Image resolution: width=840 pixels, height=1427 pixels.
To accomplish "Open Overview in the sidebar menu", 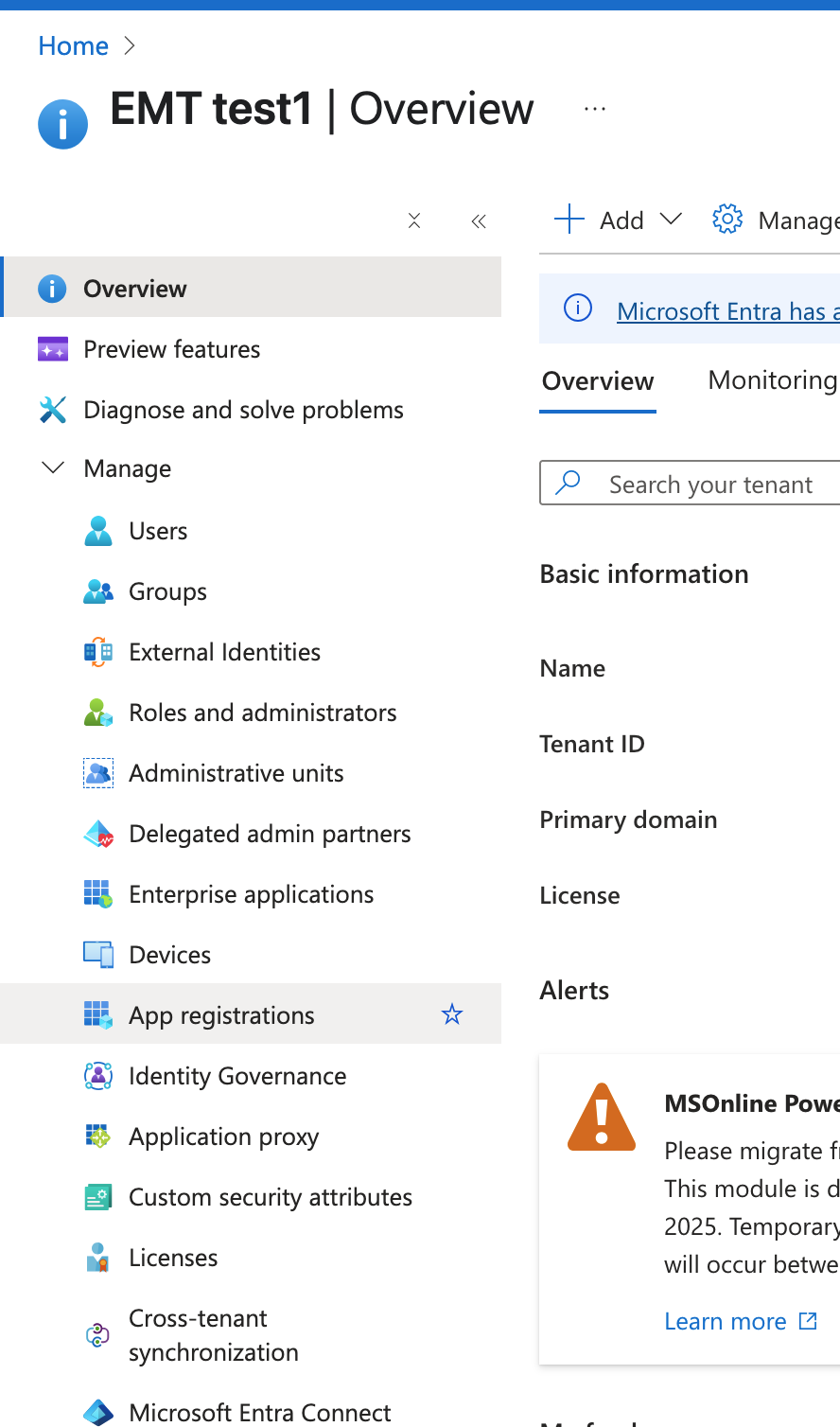I will click(251, 287).
